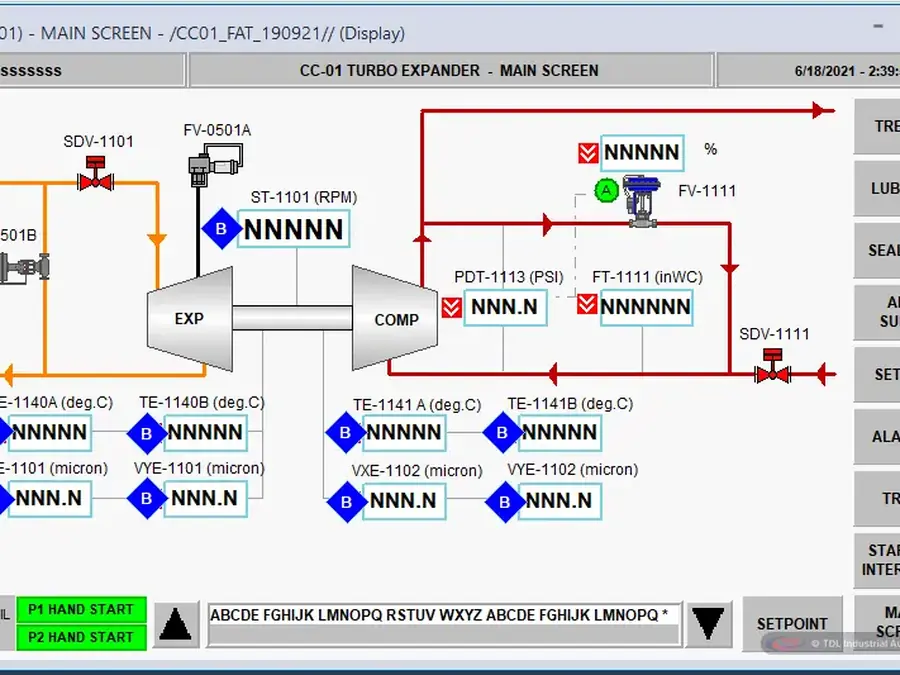Click the up arrow message scroll button
The height and width of the screenshot is (675, 900).
[x=176, y=624]
